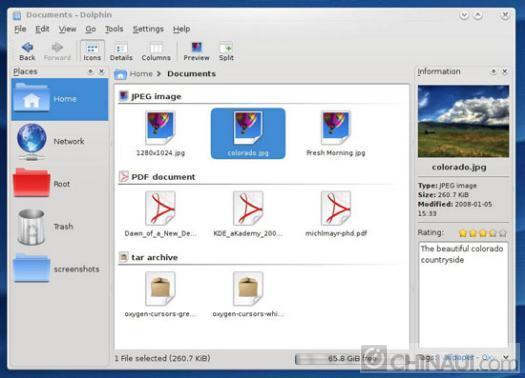The height and width of the screenshot is (378, 525).
Task: Click the tags link in Information
Action: 470,358
